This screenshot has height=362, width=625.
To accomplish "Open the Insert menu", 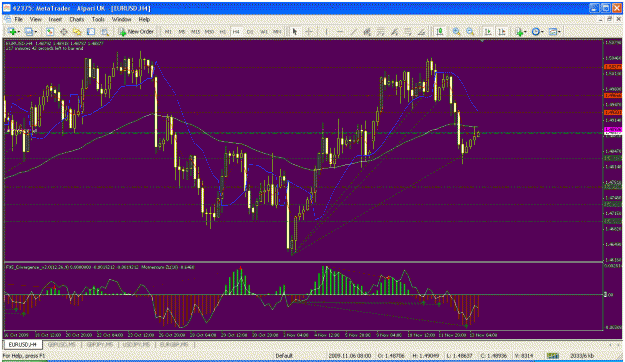I will click(55, 19).
